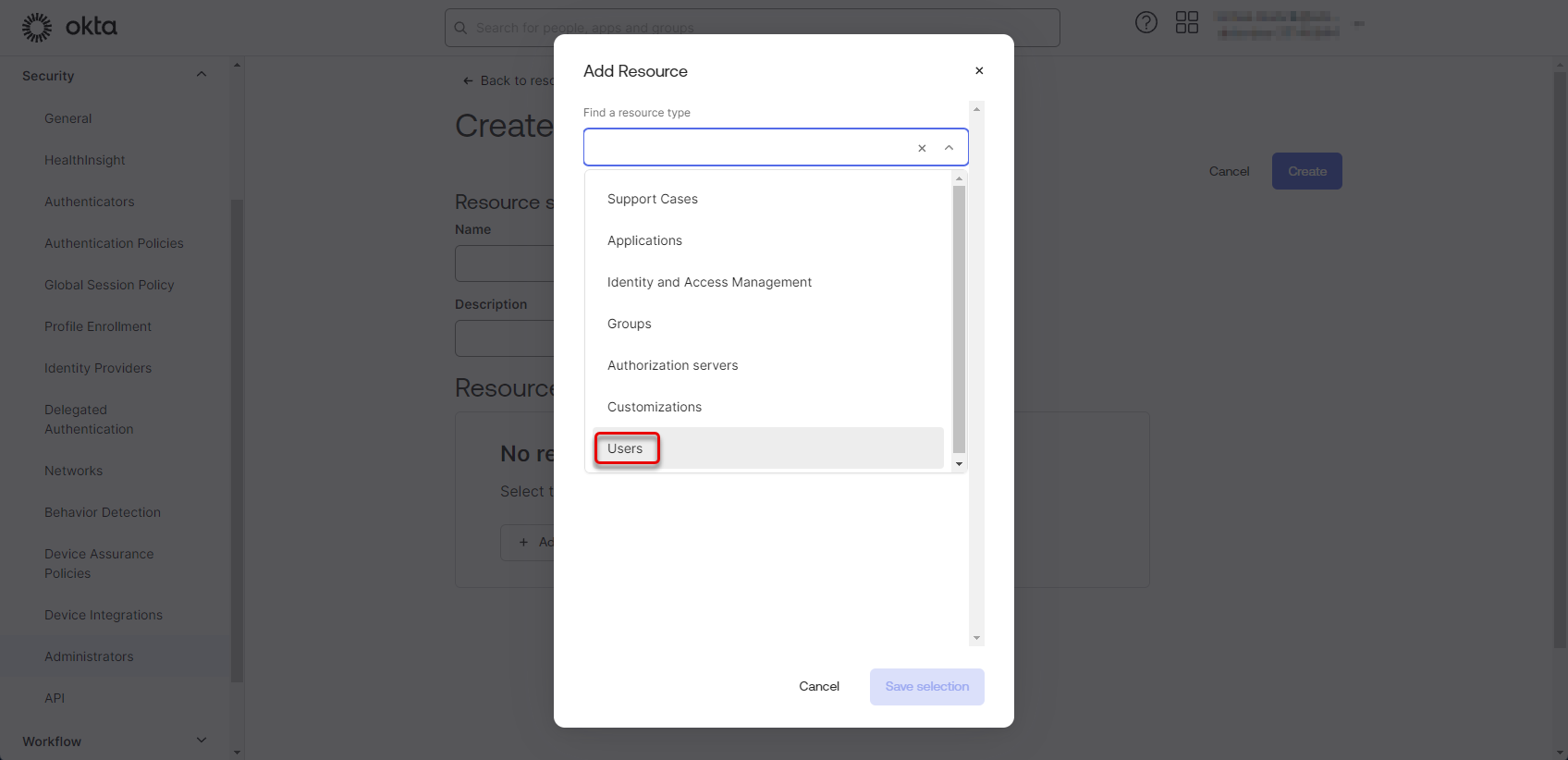1568x760 pixels.
Task: Pick Identity and Access Management option
Action: [x=709, y=282]
